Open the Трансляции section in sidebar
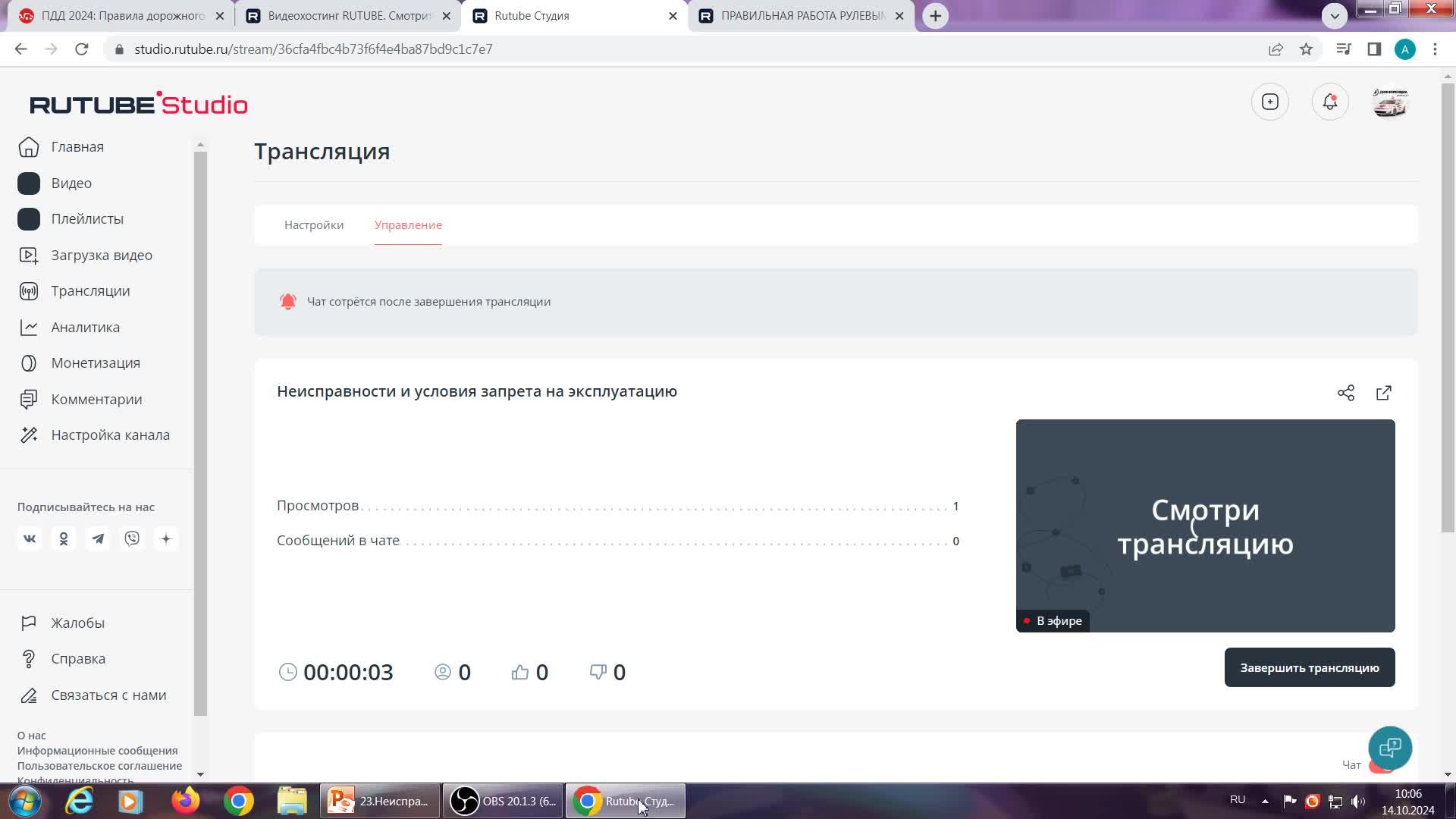Image resolution: width=1456 pixels, height=819 pixels. 90,290
